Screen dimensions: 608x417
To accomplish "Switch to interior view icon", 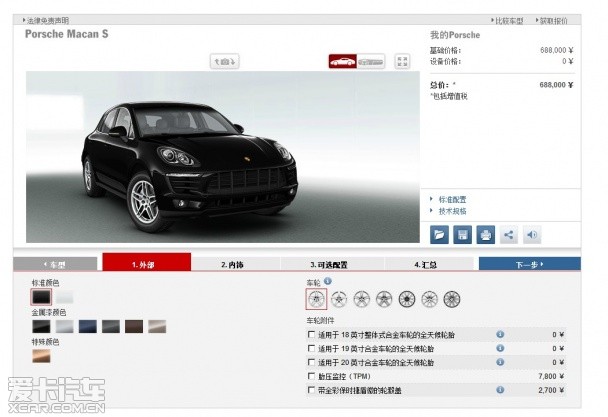I will coord(371,61).
